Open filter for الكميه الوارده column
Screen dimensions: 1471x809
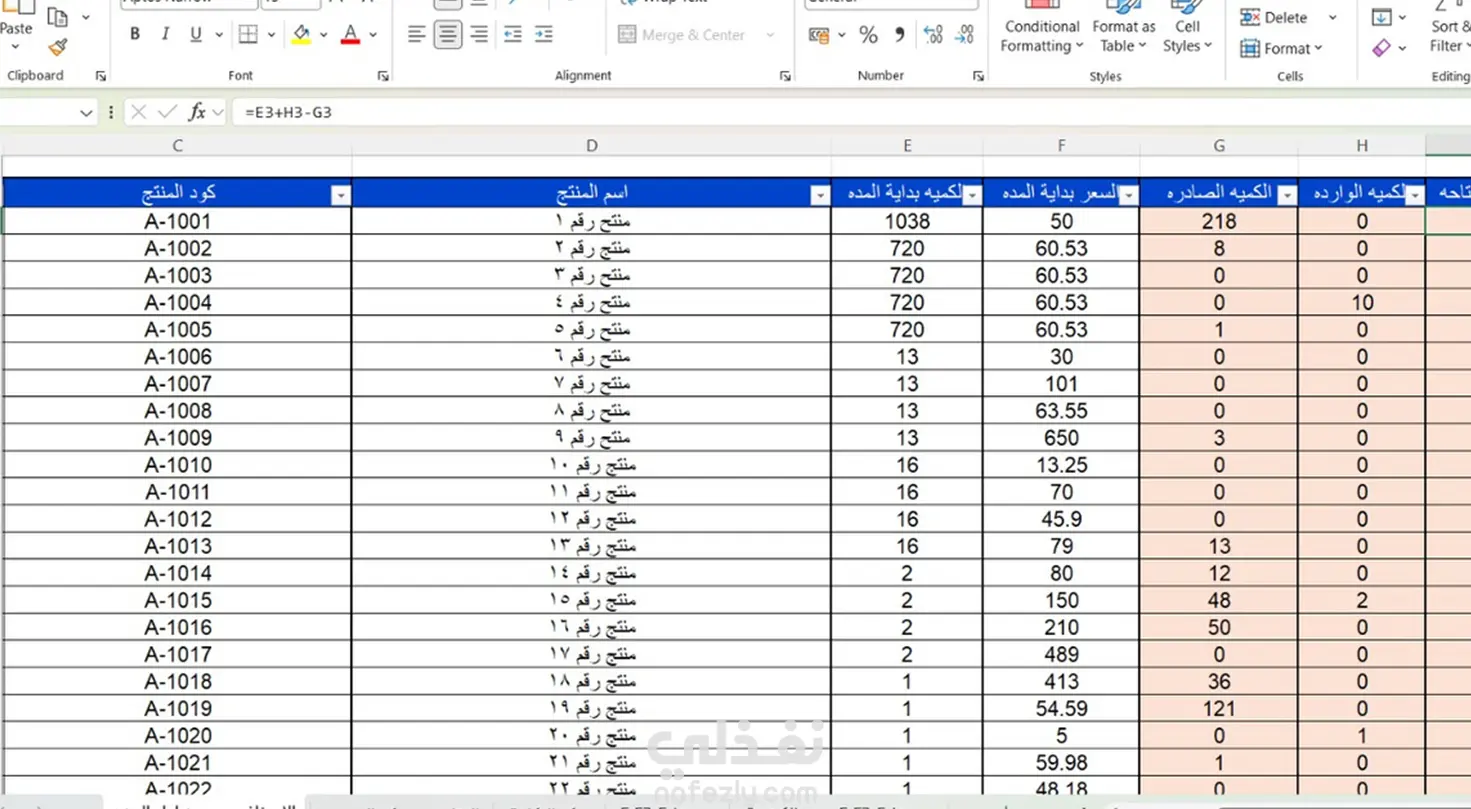pyautogui.click(x=1414, y=195)
